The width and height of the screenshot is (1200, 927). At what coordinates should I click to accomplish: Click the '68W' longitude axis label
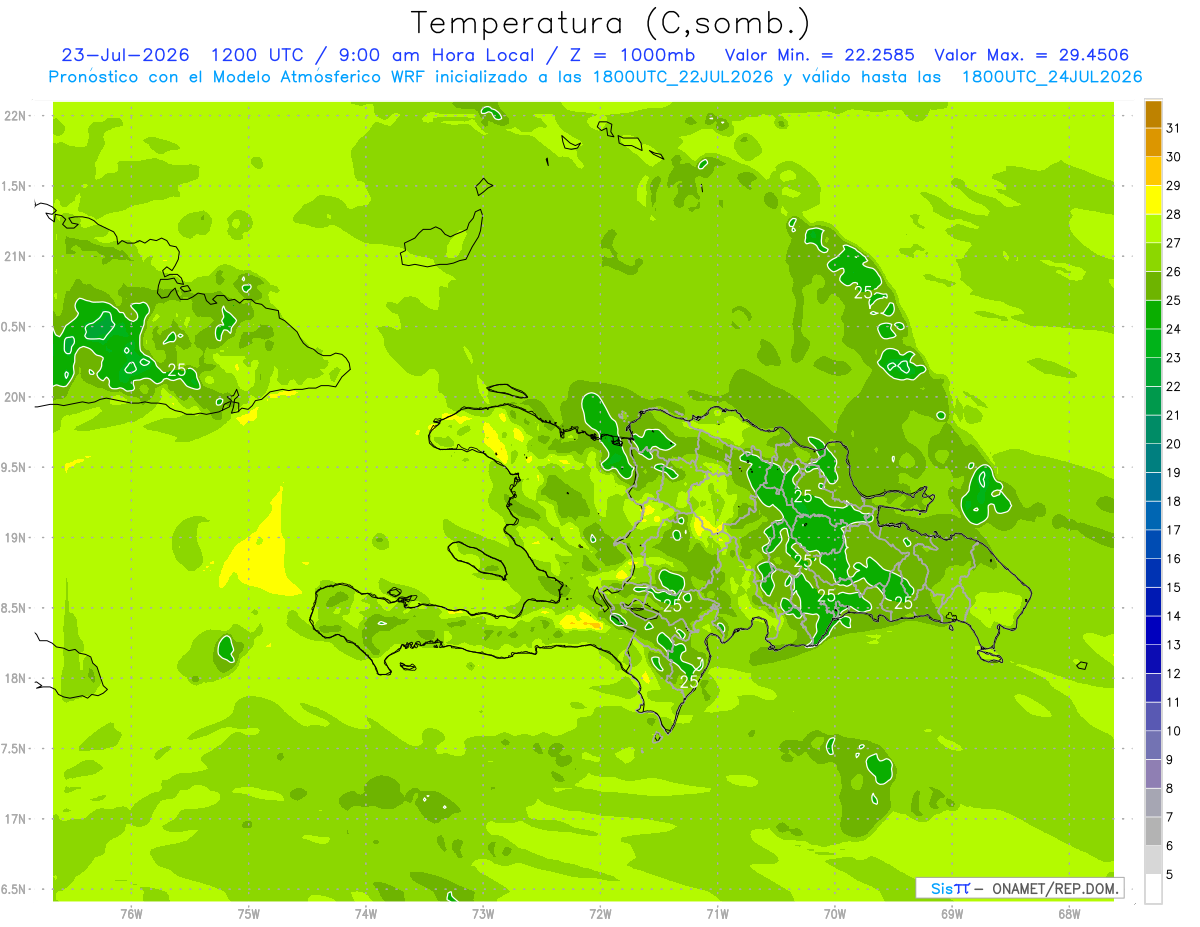[1069, 914]
